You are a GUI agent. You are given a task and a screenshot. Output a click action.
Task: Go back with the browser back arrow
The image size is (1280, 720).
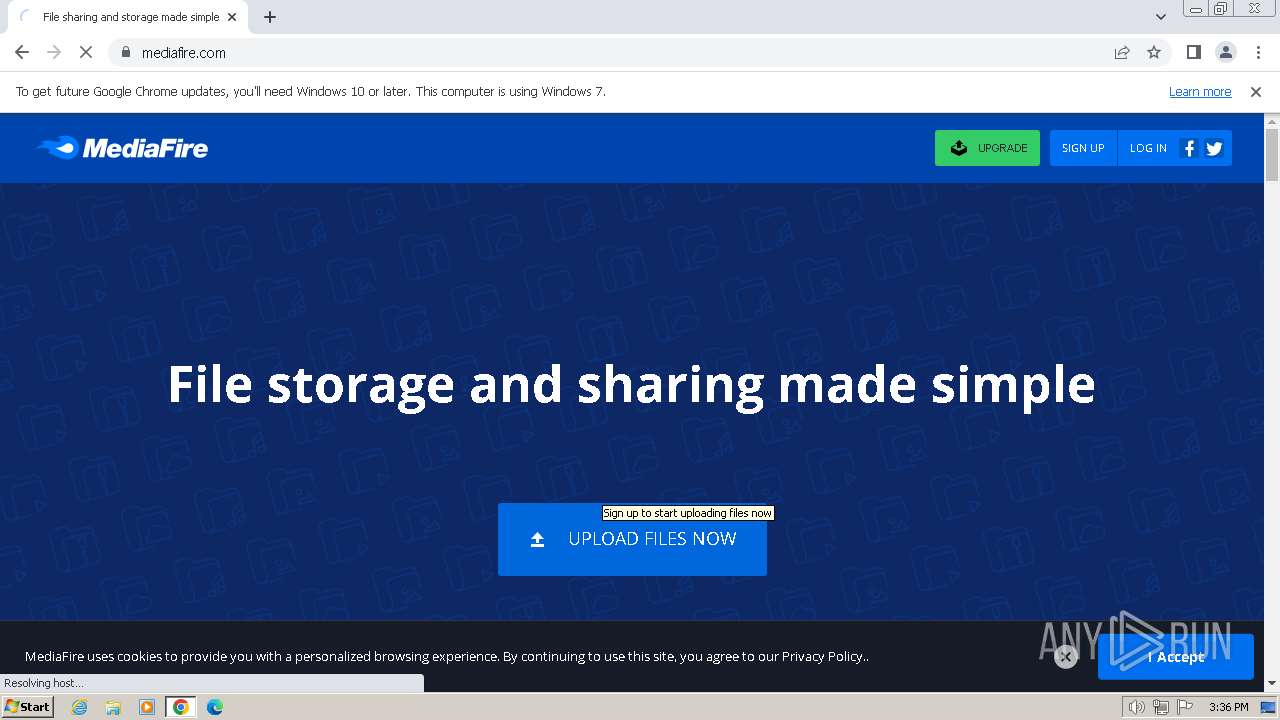pos(22,52)
